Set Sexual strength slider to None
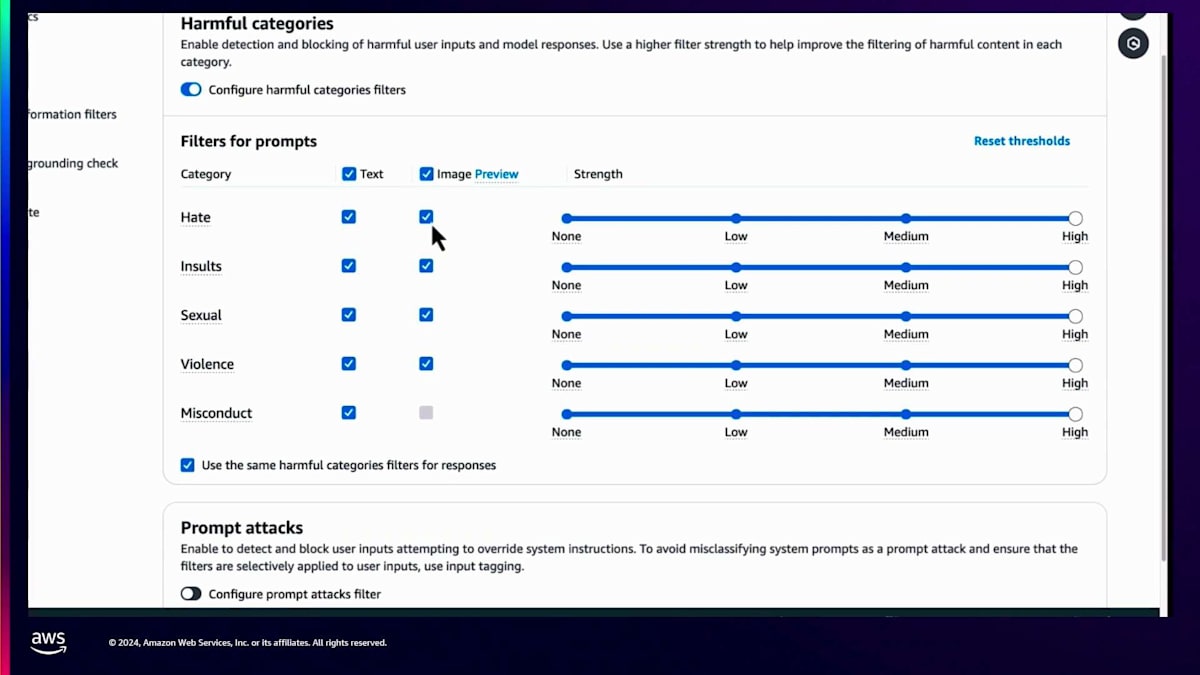Viewport: 1200px width, 675px height. 567,316
